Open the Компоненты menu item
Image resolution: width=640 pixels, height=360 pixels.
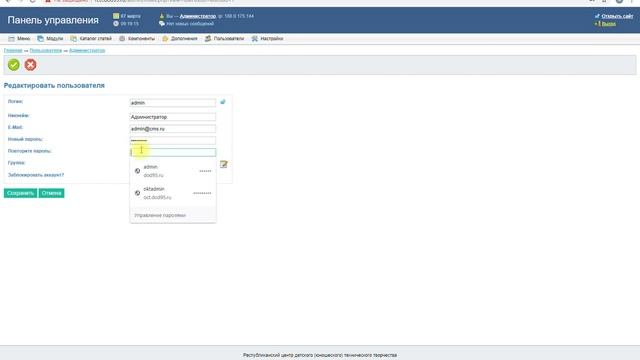pos(137,38)
